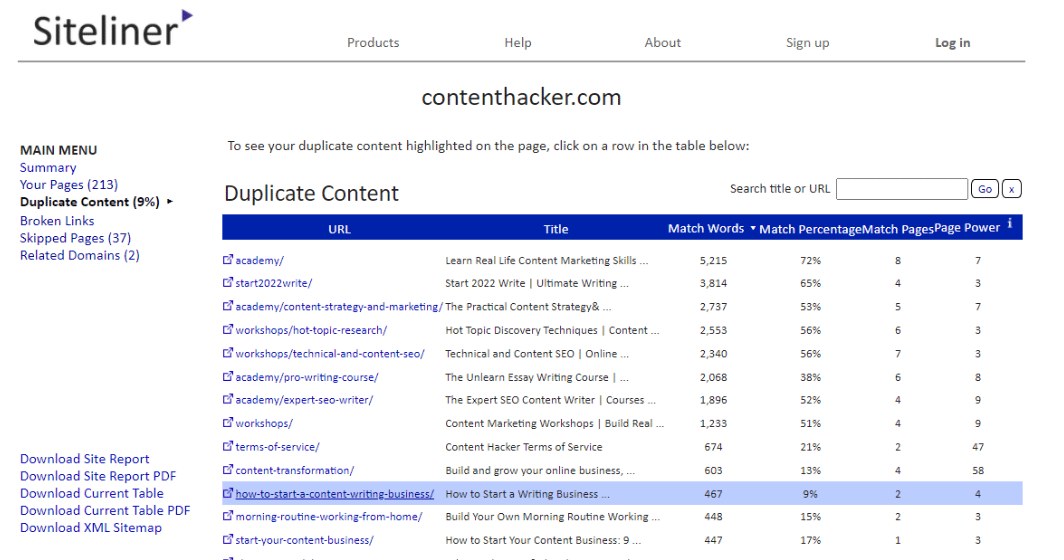Sort by Match Pages column header
Image resolution: width=1064 pixels, height=560 pixels.
(x=898, y=229)
